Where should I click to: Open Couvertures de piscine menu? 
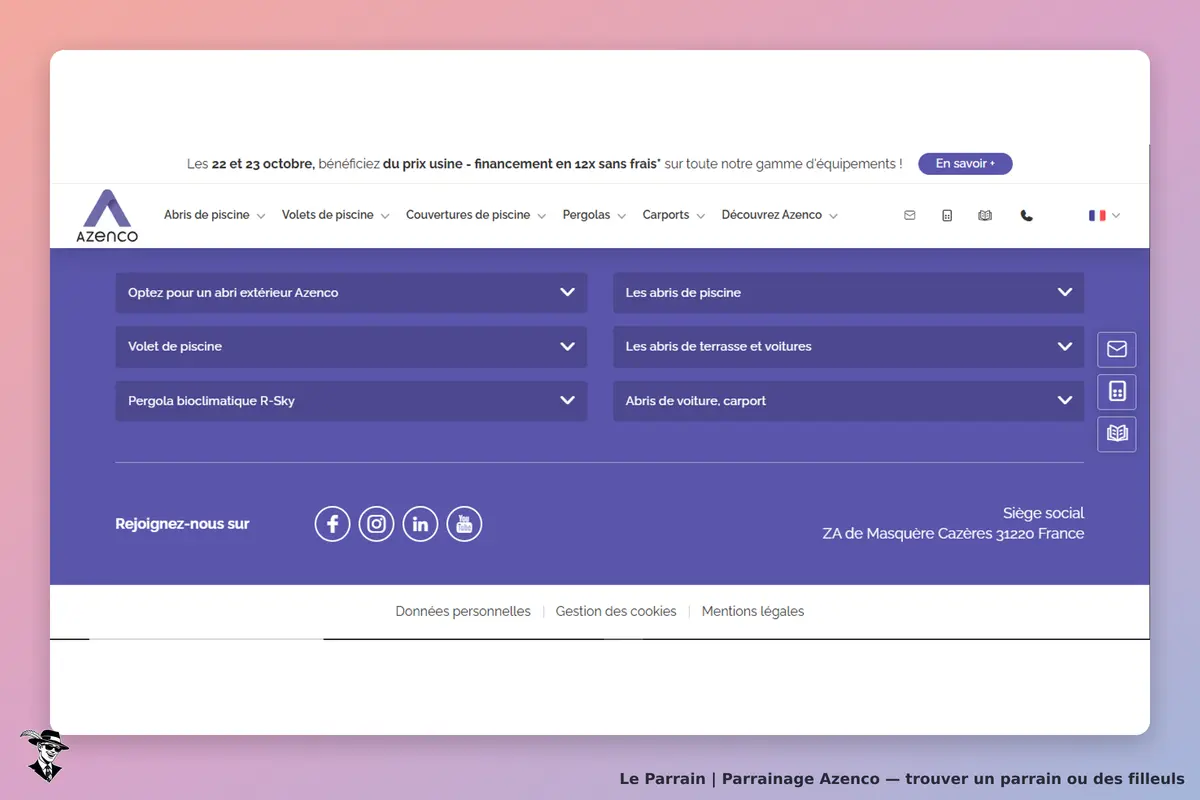(476, 215)
